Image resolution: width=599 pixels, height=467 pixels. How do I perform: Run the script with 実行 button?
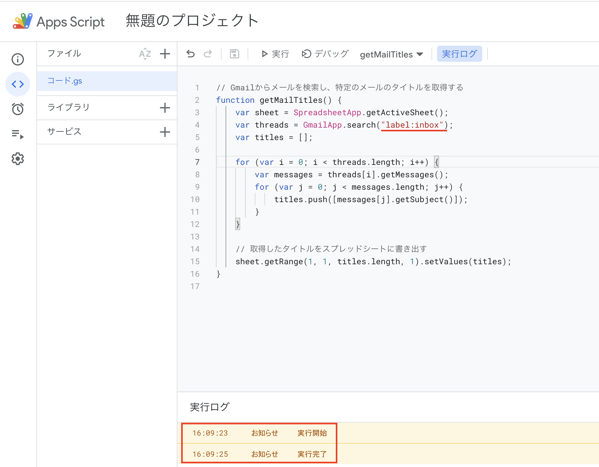275,54
